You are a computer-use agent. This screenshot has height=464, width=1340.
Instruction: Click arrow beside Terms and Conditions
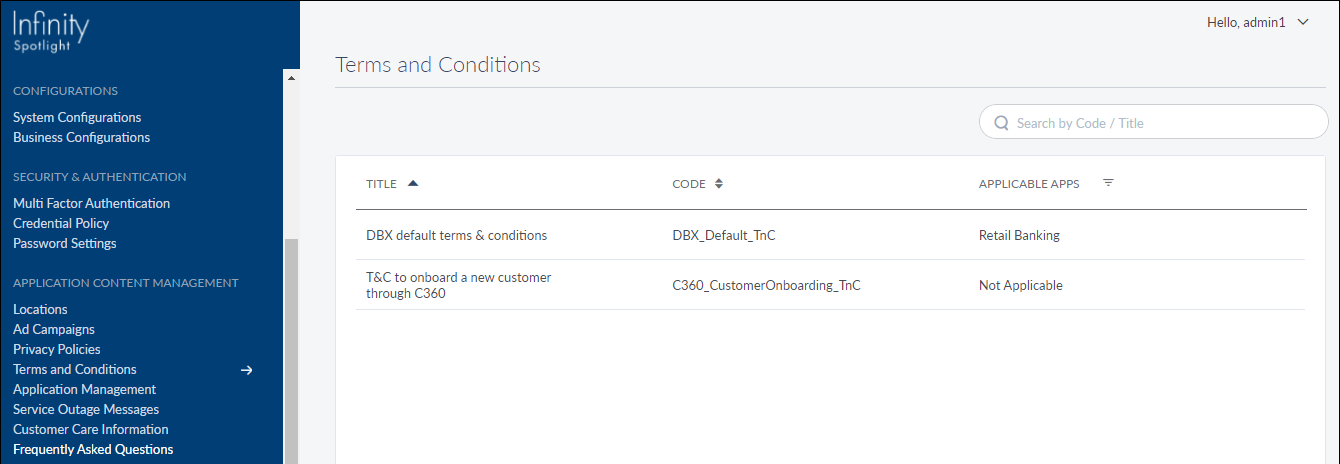coord(247,370)
